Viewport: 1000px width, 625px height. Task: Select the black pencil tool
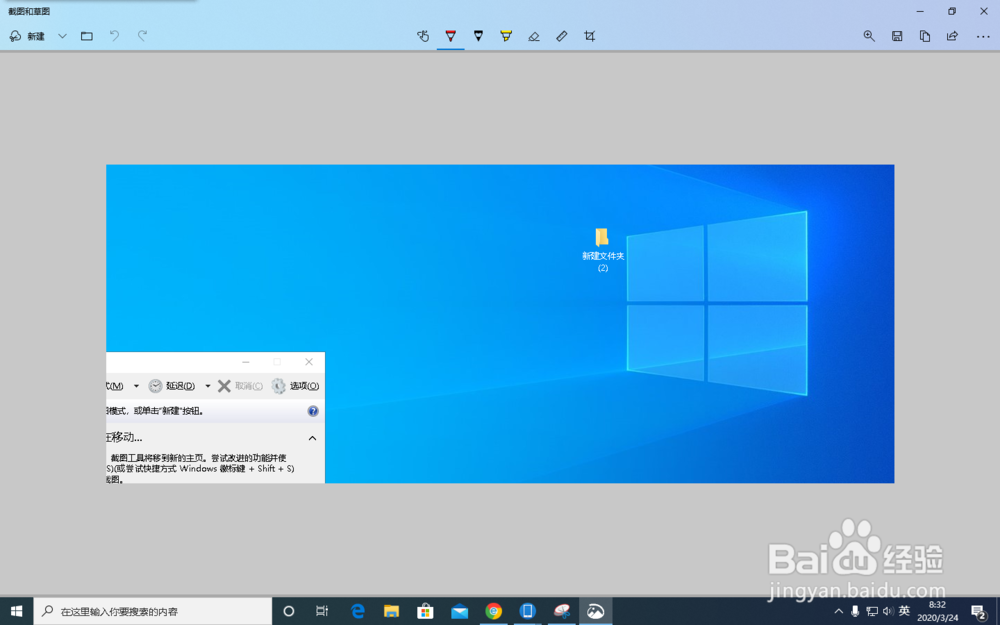478,36
